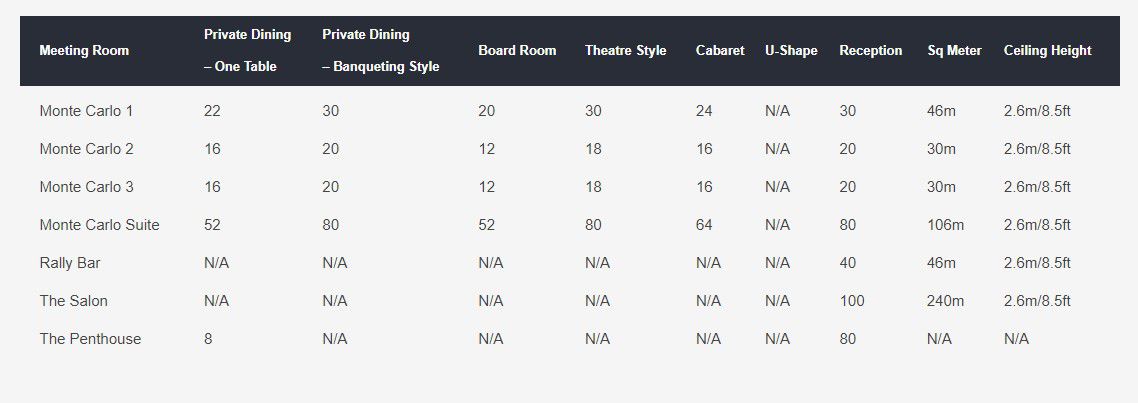
Task: Click the Cabaret column header
Action: (720, 51)
